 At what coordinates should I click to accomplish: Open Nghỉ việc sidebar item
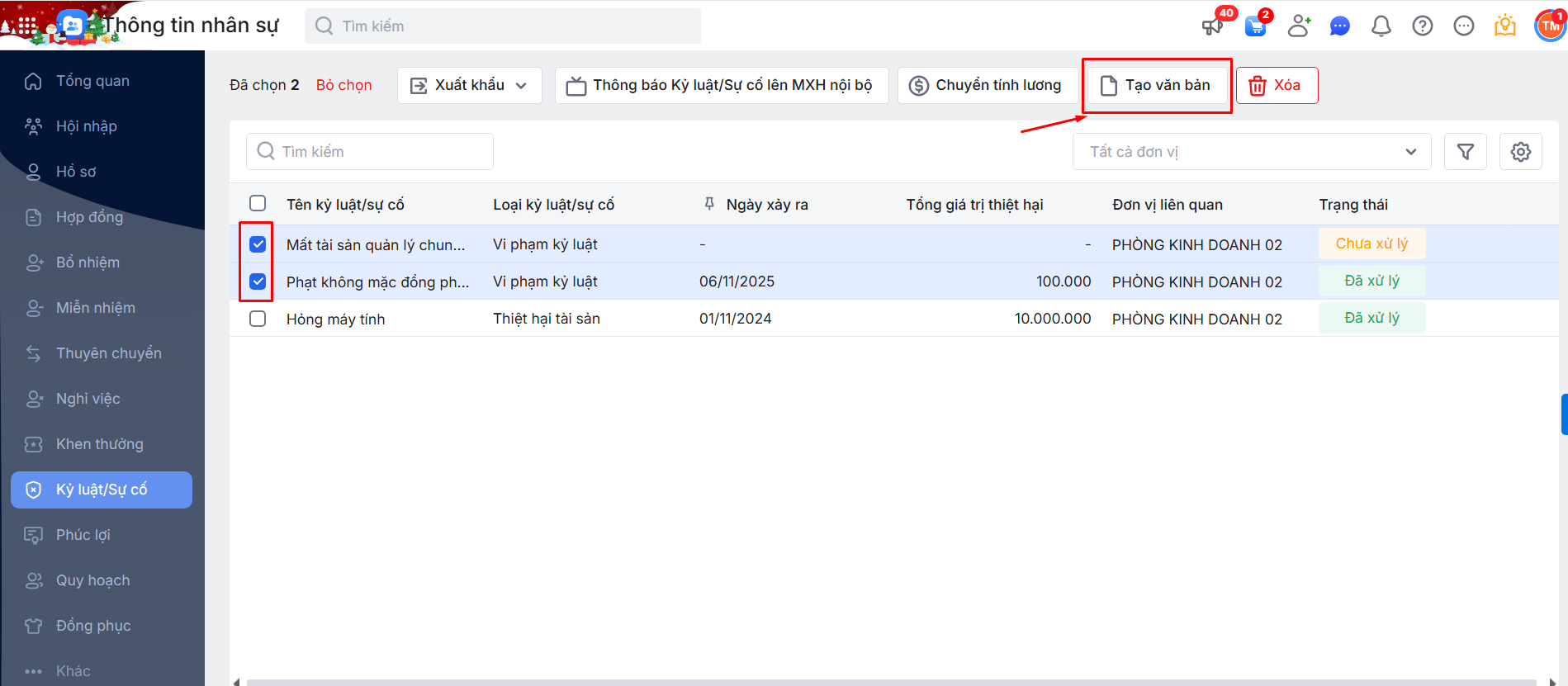tap(102, 399)
